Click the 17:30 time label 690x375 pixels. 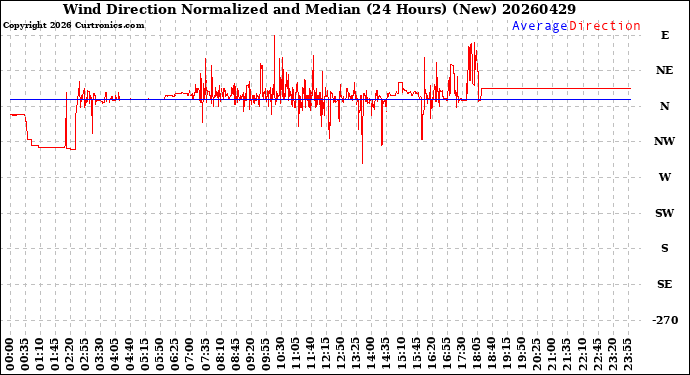461,355
